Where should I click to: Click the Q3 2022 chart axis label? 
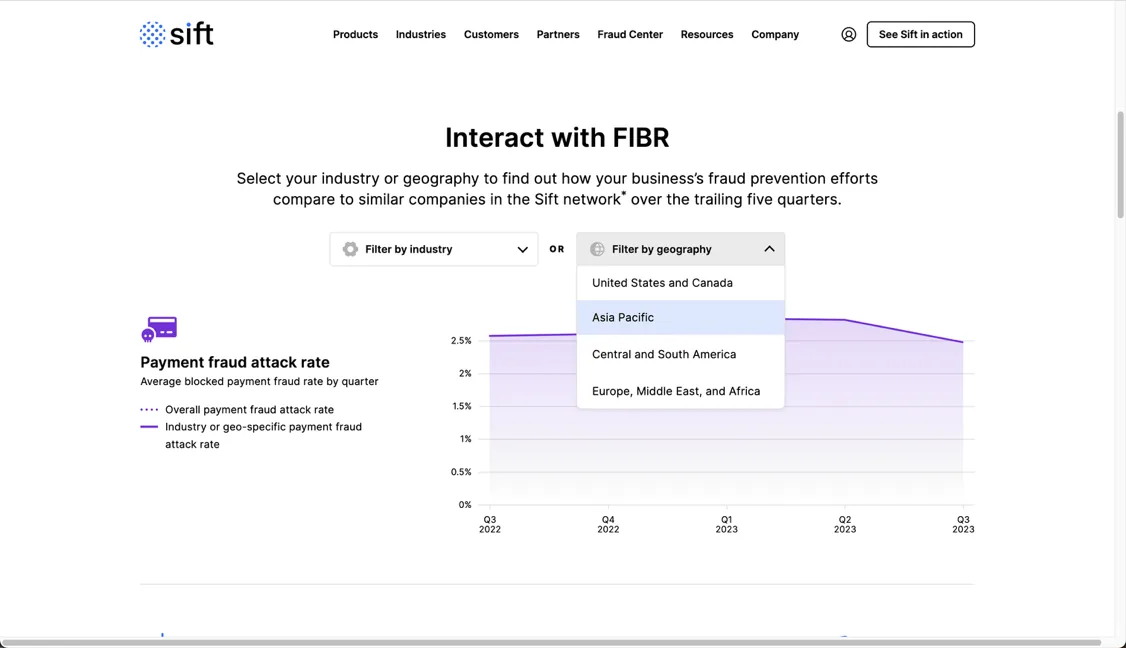[x=490, y=524]
